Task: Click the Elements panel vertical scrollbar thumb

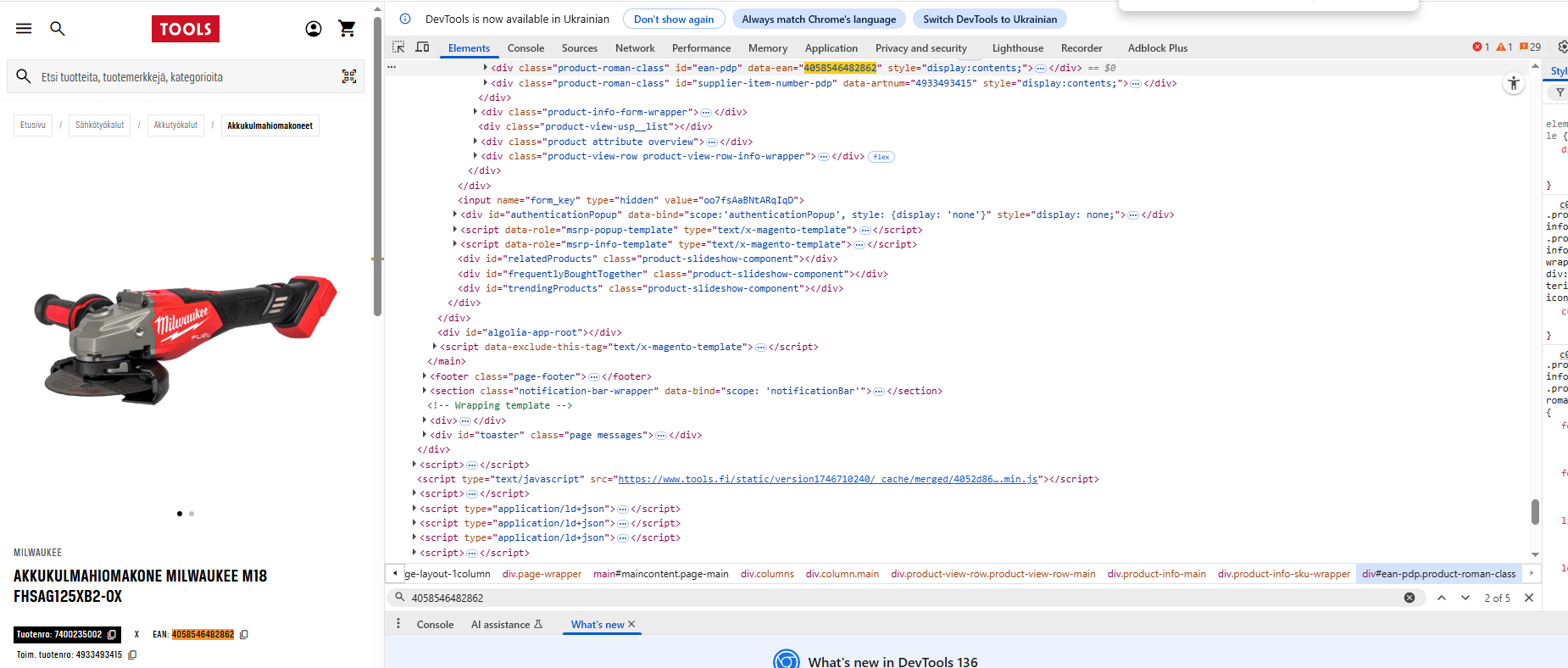Action: pos(1535,512)
